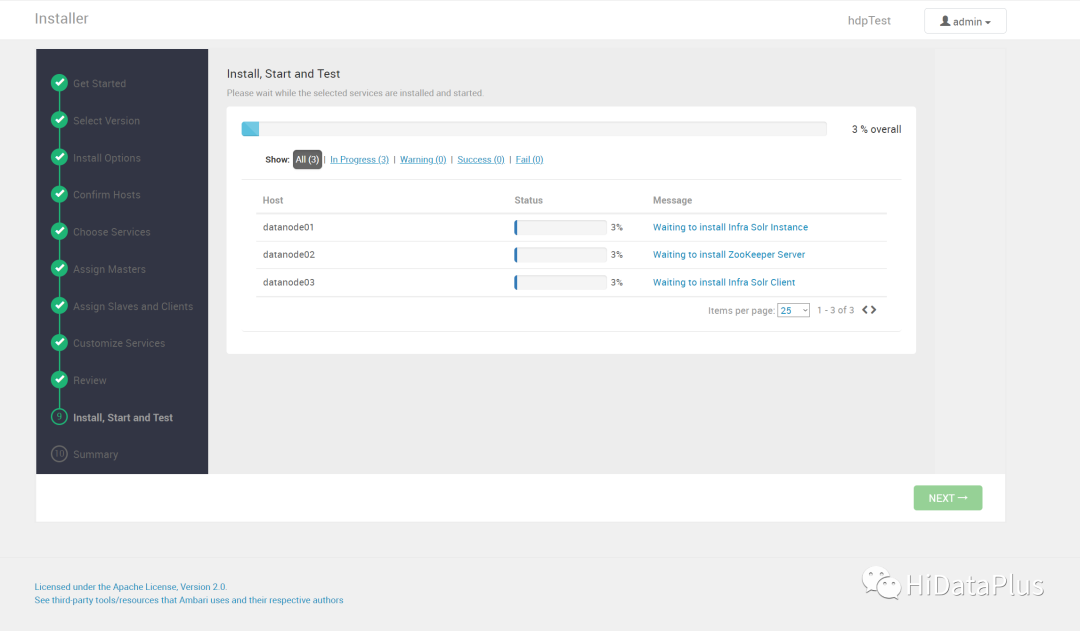The width and height of the screenshot is (1080, 631).
Task: Open the admin user dropdown
Action: pyautogui.click(x=964, y=21)
